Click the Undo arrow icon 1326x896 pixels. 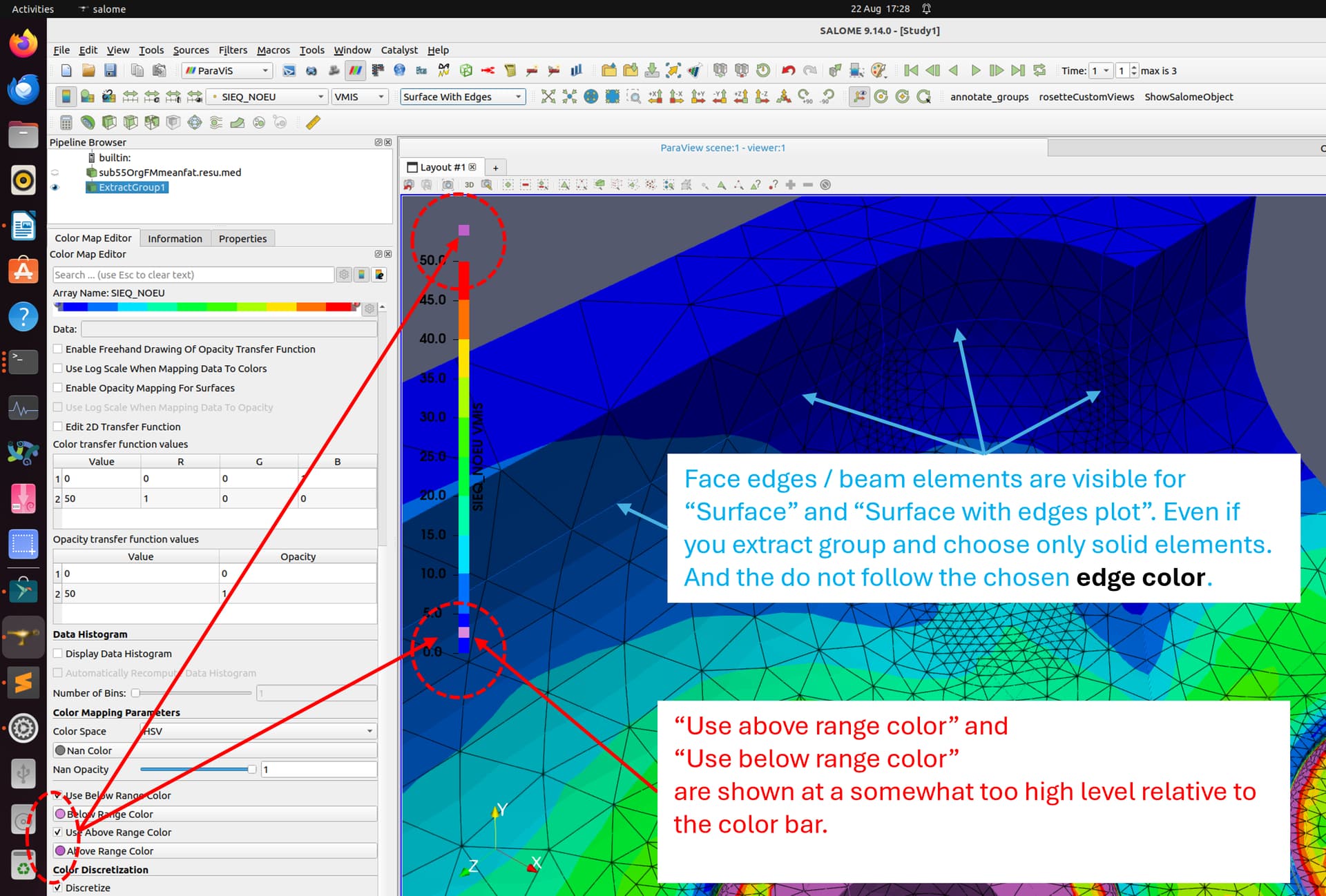(x=788, y=70)
